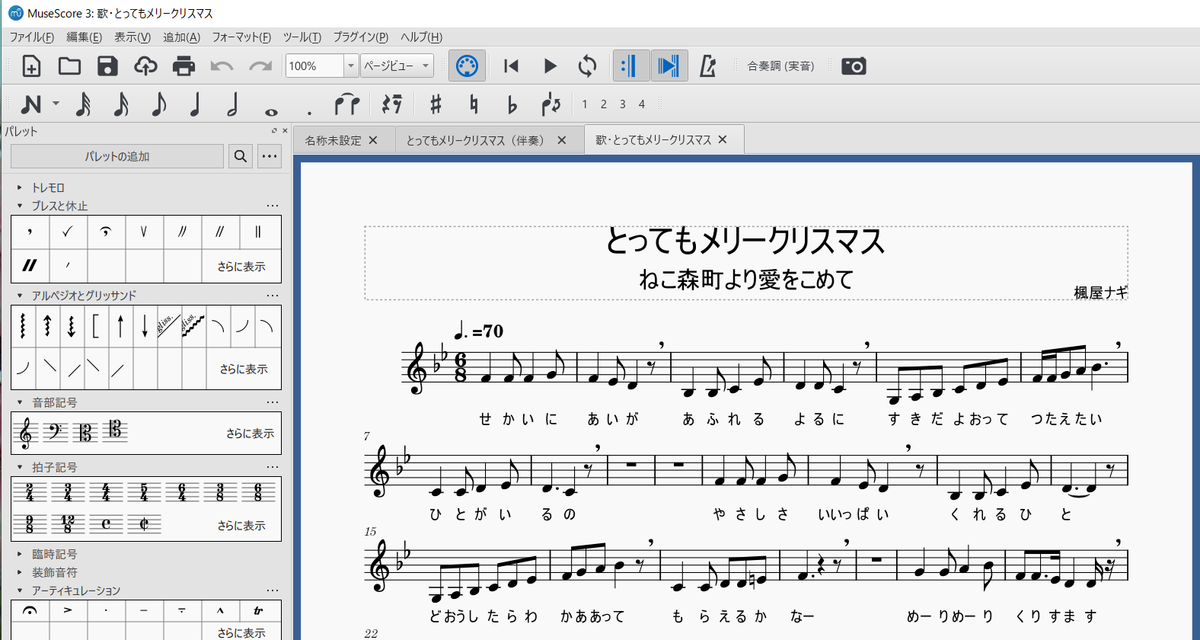Image resolution: width=1200 pixels, height=640 pixels.
Task: Choose the bass clef in palette
Action: [53, 434]
